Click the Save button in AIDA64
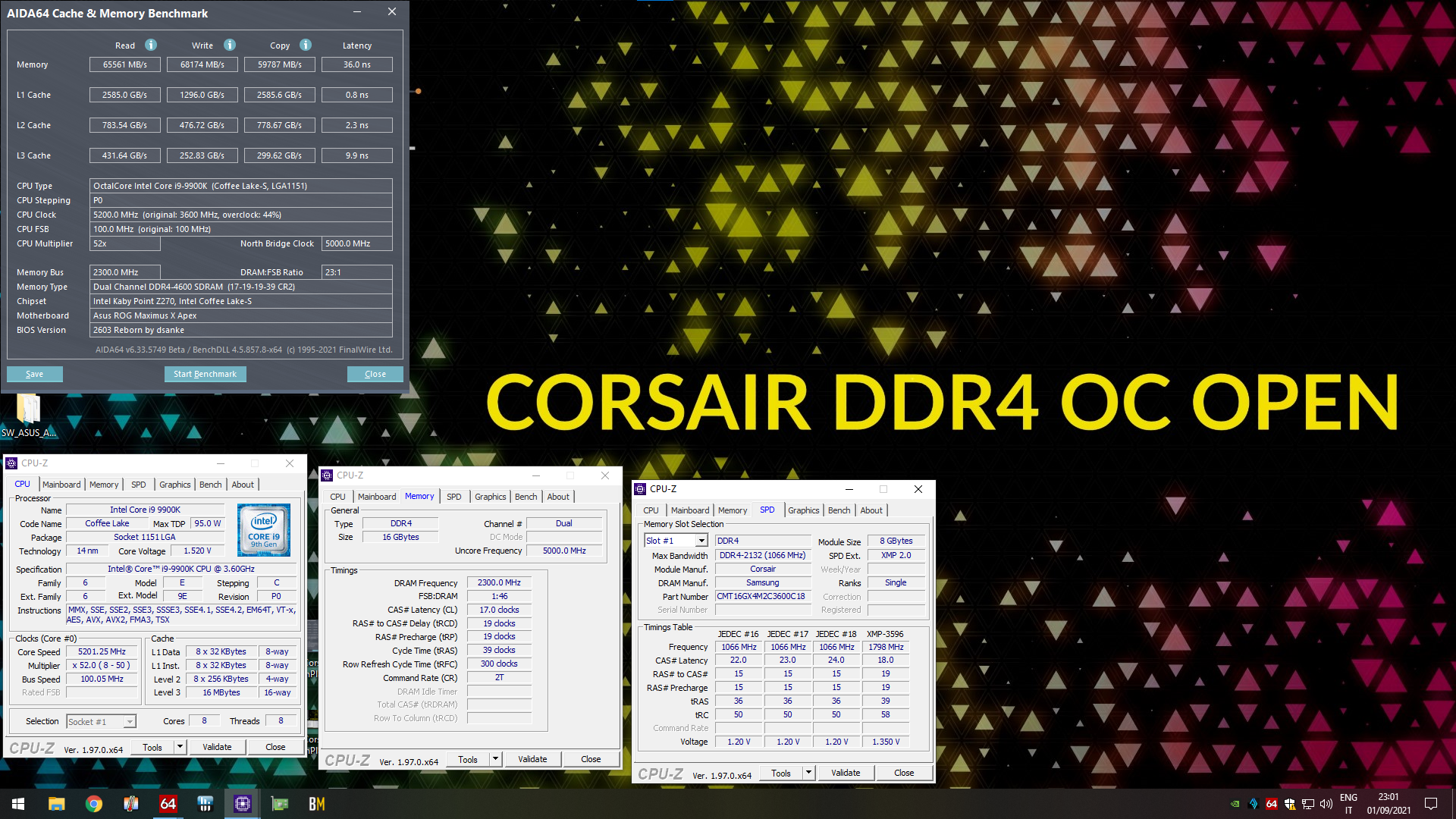 point(35,374)
